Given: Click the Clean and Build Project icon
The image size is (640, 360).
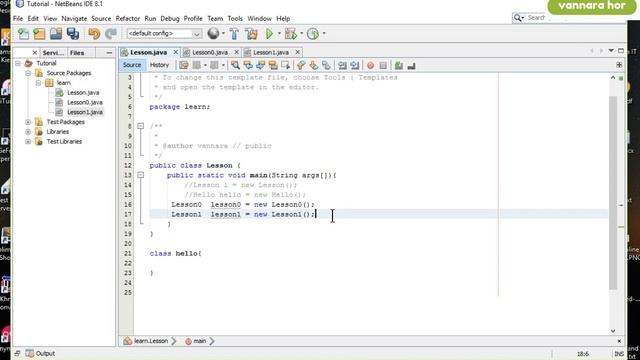Looking at the screenshot, I should [251, 33].
